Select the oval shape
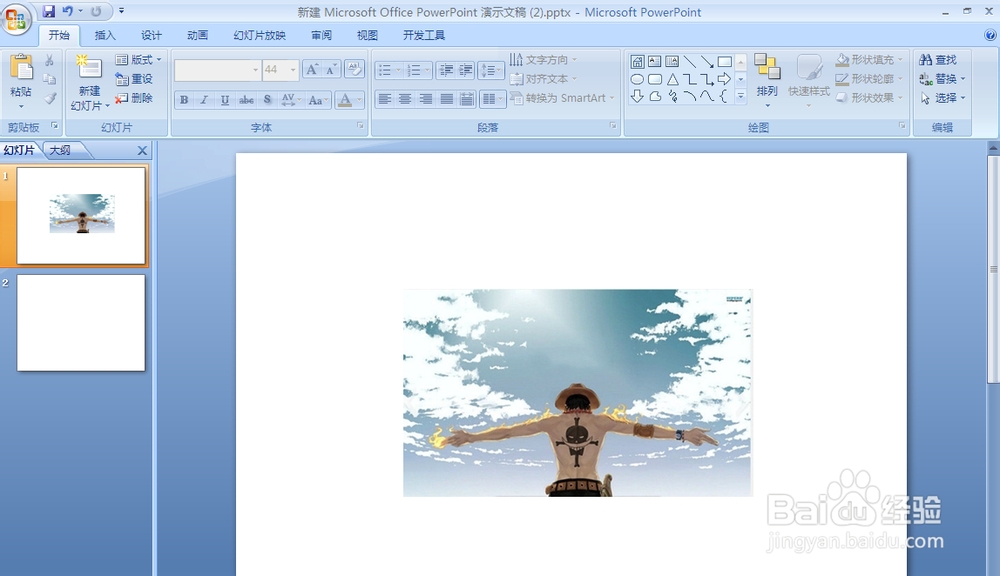Viewport: 1000px width, 576px height. (637, 80)
